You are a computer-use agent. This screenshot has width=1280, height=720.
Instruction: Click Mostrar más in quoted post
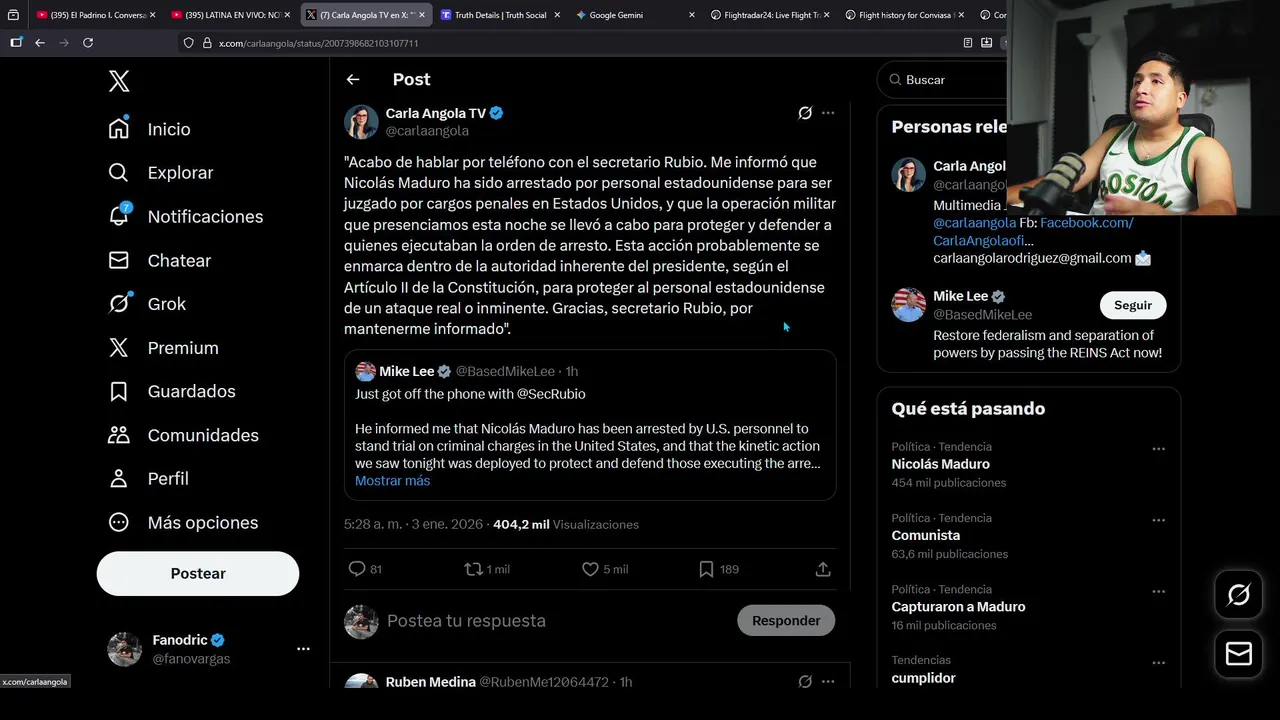coord(392,481)
